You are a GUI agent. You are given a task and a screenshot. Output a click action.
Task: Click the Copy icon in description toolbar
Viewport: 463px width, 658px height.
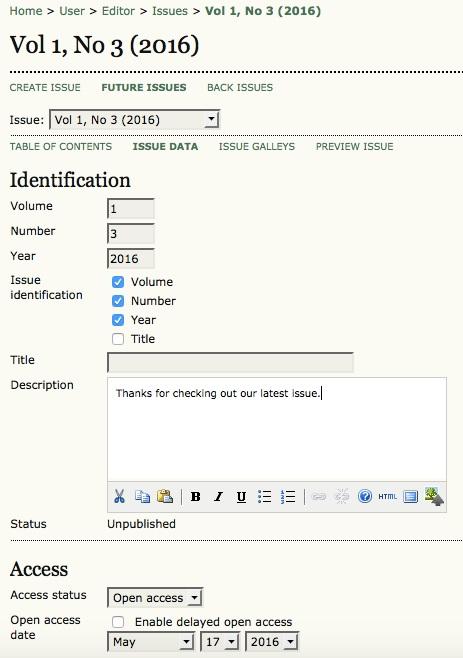(142, 497)
